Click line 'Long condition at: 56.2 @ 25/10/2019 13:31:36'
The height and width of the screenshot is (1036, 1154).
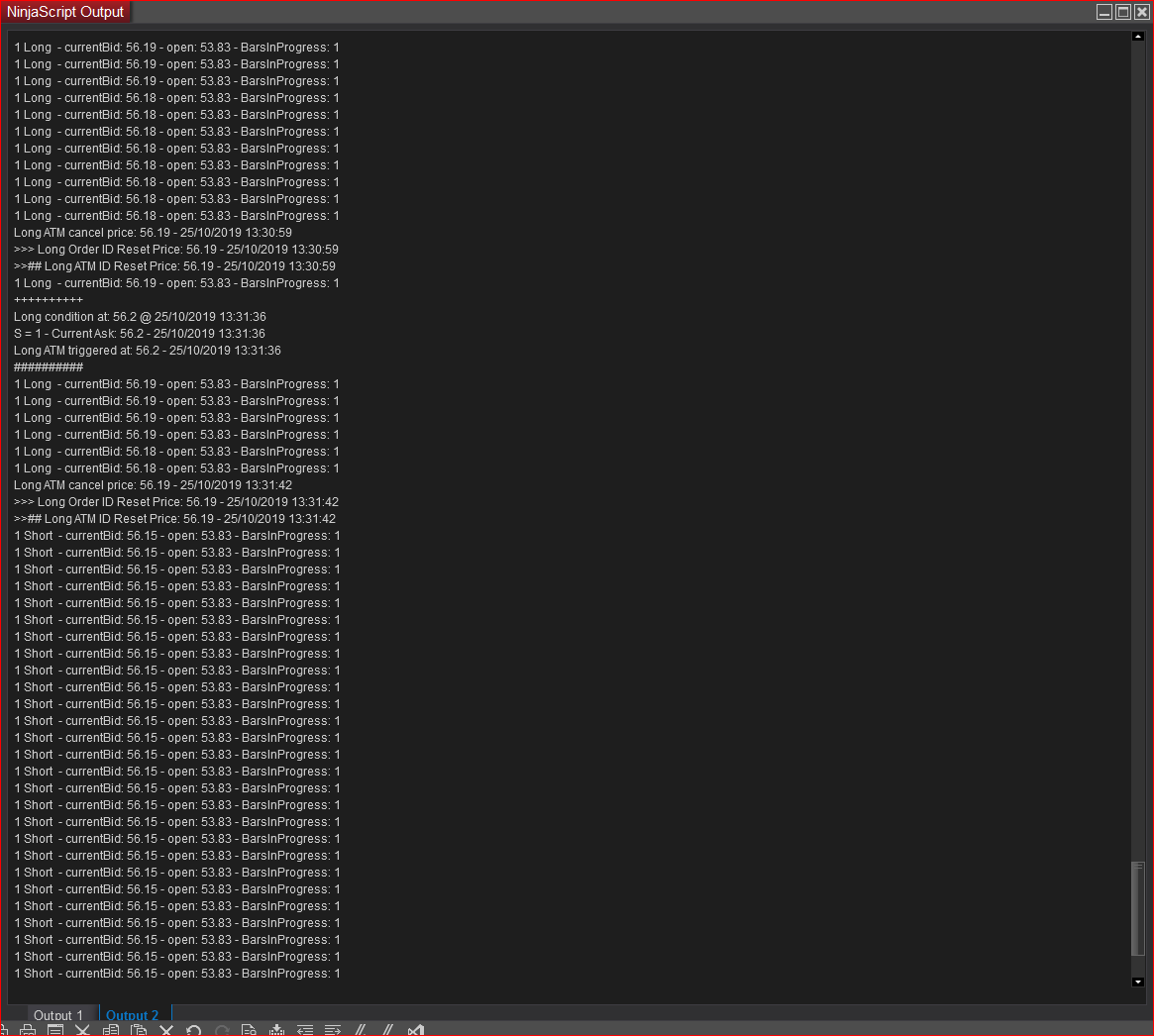(x=140, y=317)
